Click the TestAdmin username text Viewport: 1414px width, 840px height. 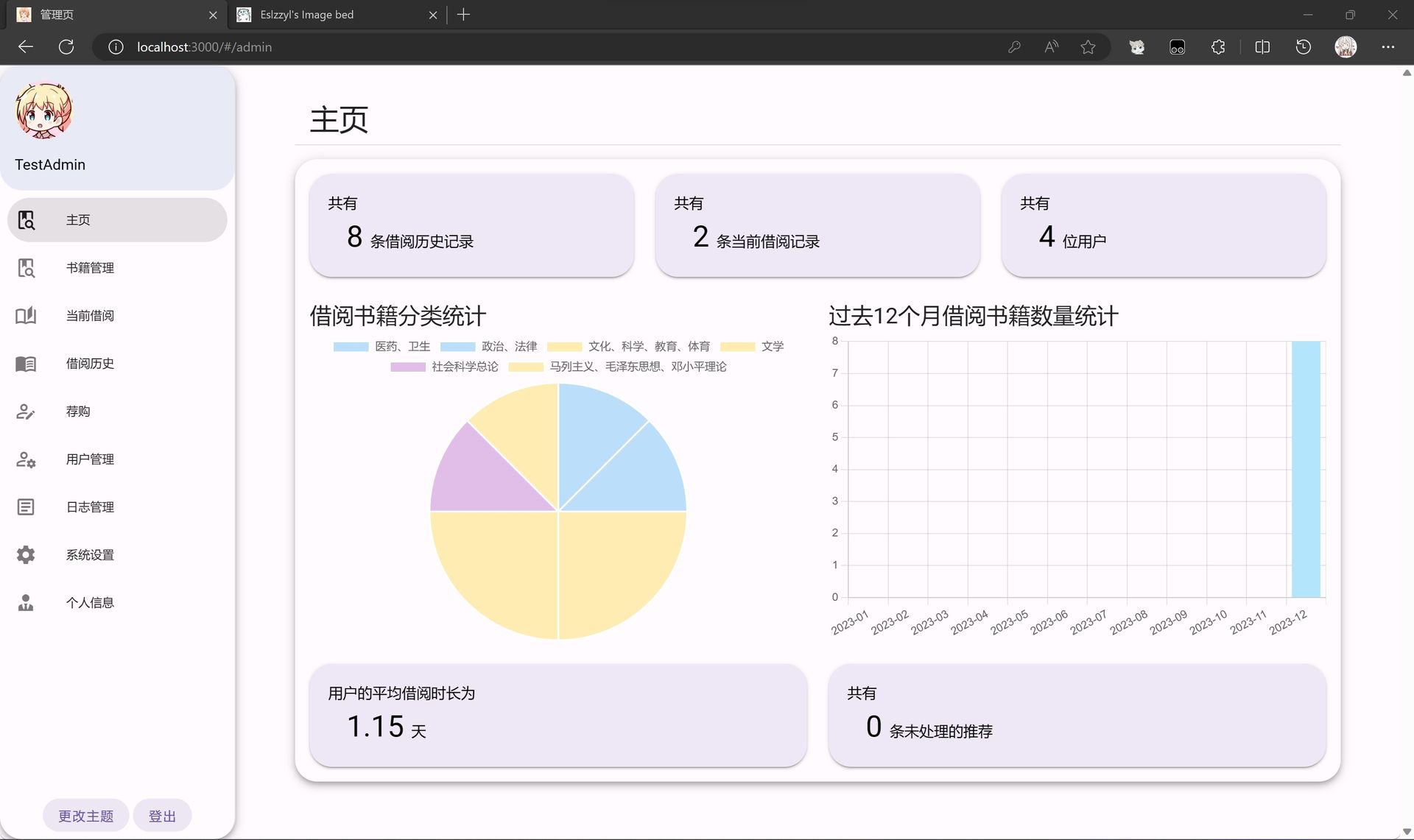[x=50, y=165]
